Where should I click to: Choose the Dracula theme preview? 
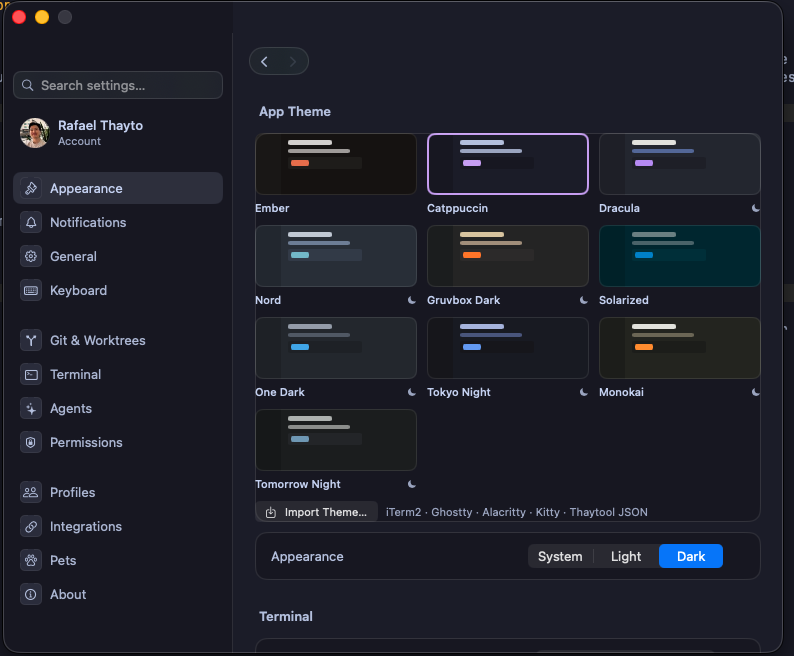coord(680,164)
